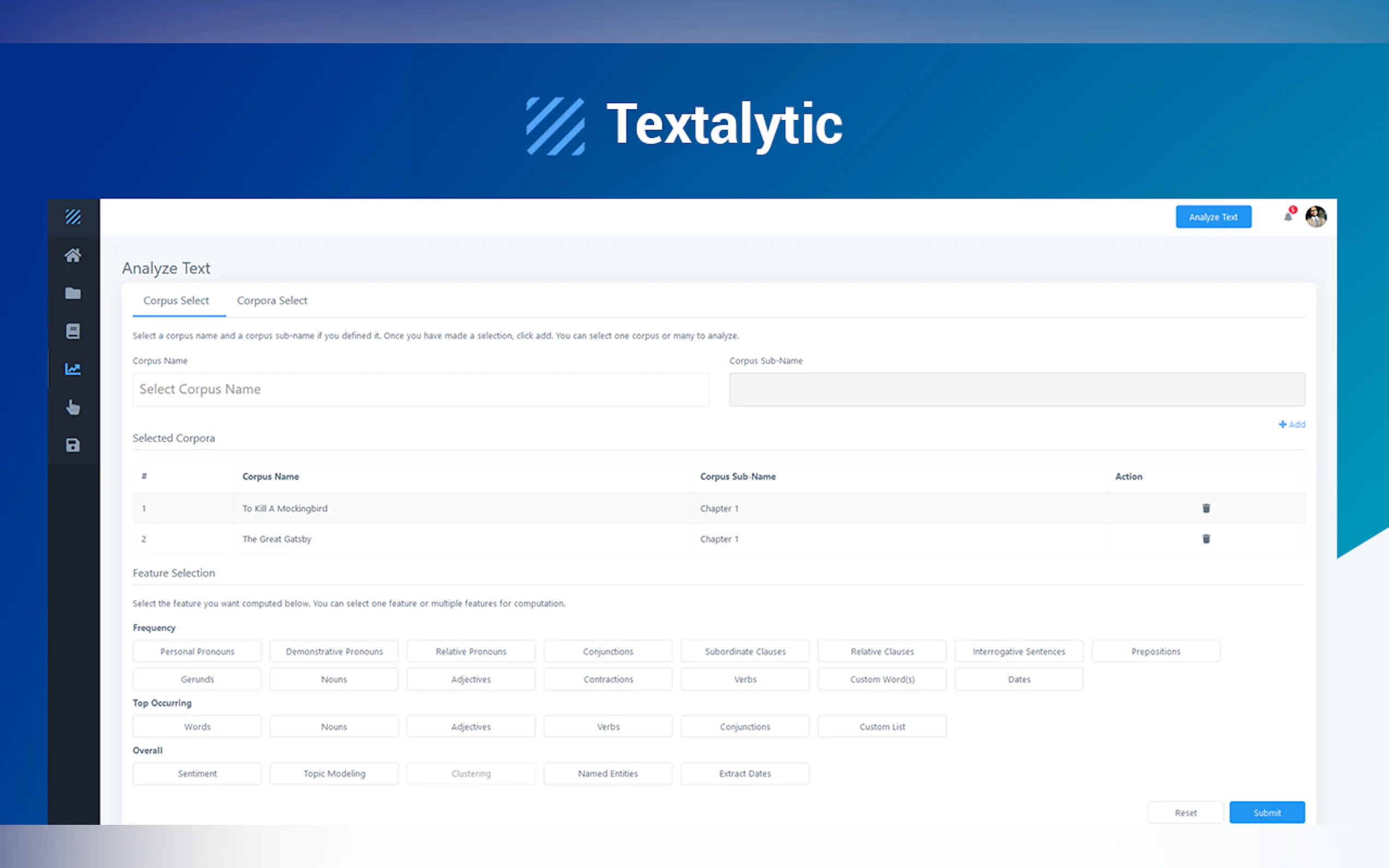Switch to the Corpora Select tab
The height and width of the screenshot is (868, 1389).
click(272, 300)
